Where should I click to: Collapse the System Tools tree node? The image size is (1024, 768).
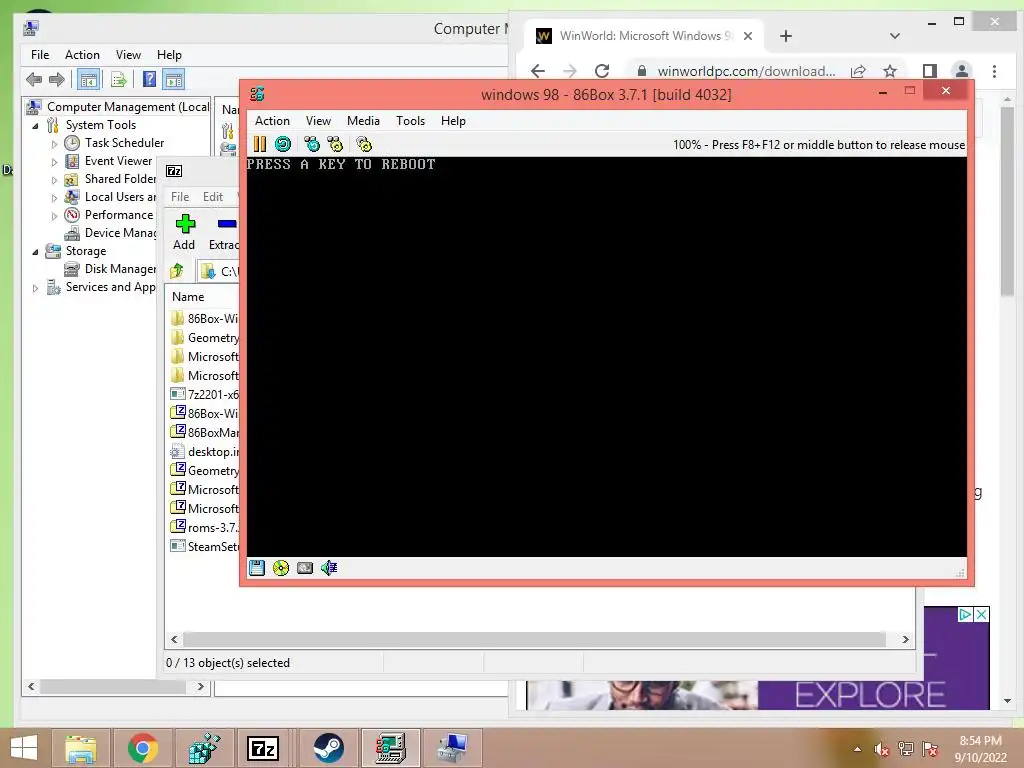point(35,125)
